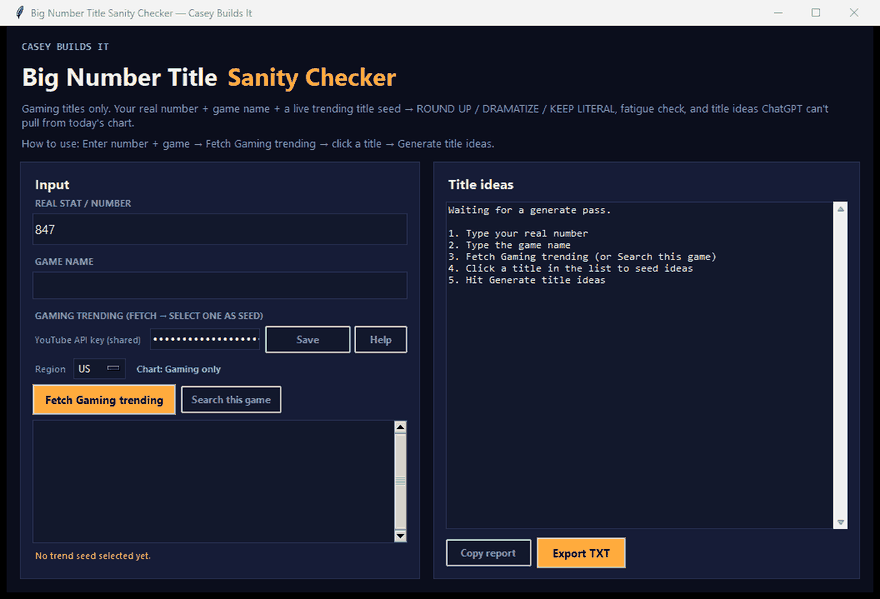The width and height of the screenshot is (880, 599).
Task: Click the line '1. Type your real number'
Action: (518, 234)
